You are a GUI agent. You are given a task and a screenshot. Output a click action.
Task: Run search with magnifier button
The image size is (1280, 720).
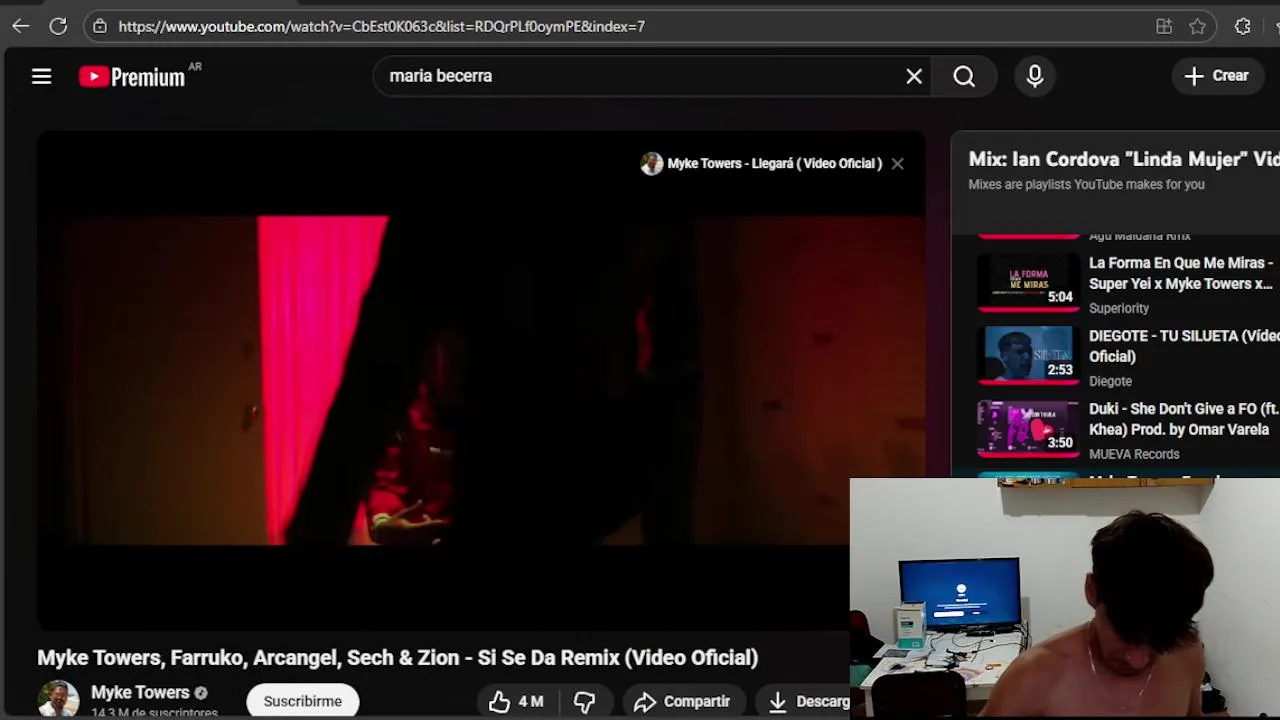[x=964, y=76]
